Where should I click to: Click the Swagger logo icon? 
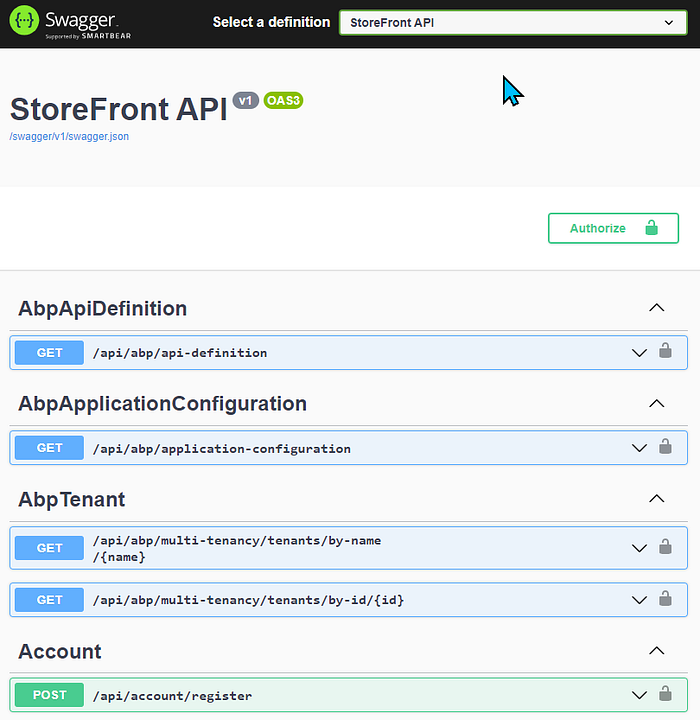pos(24,20)
